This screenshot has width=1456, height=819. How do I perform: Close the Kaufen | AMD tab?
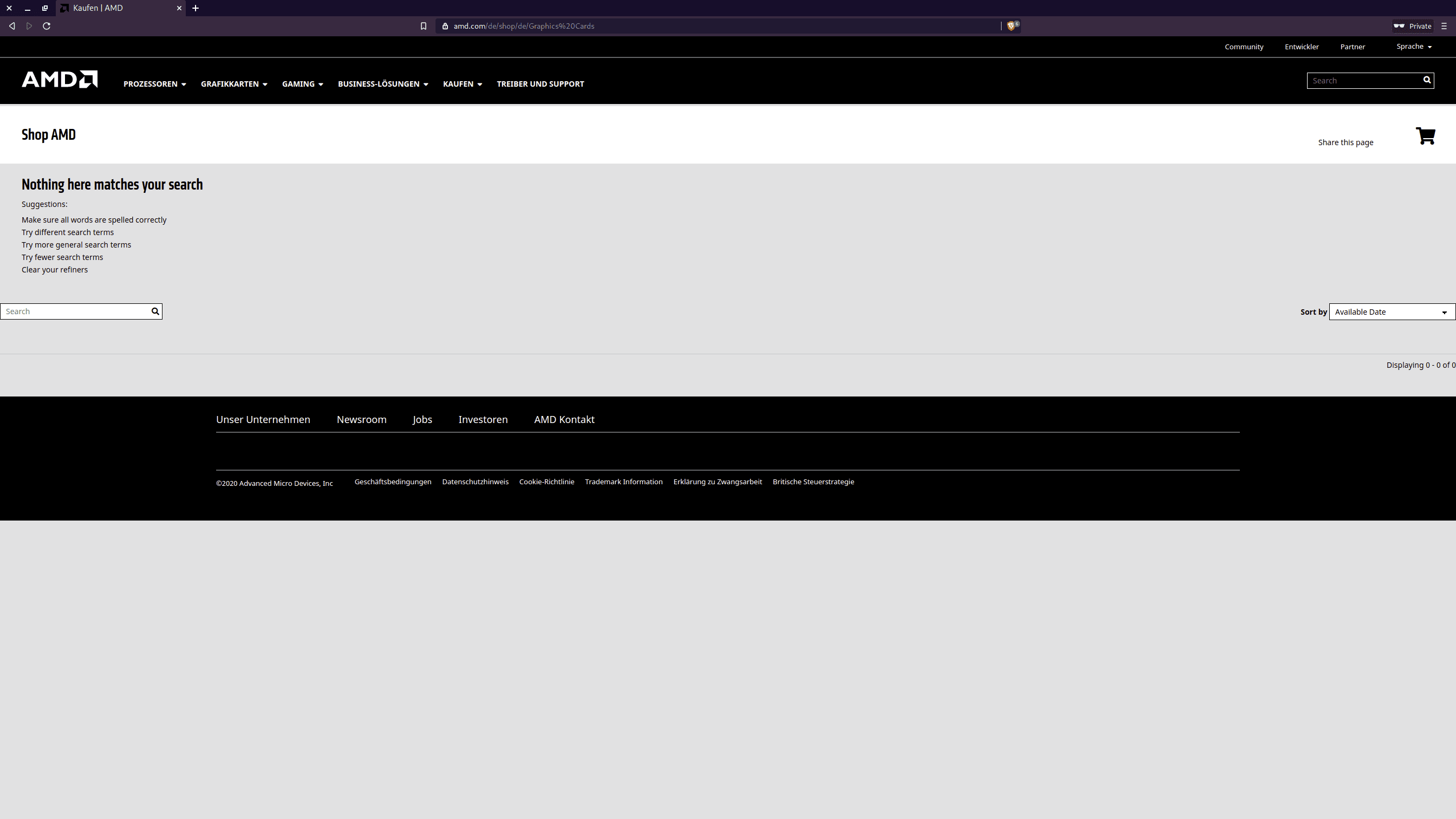(x=179, y=8)
